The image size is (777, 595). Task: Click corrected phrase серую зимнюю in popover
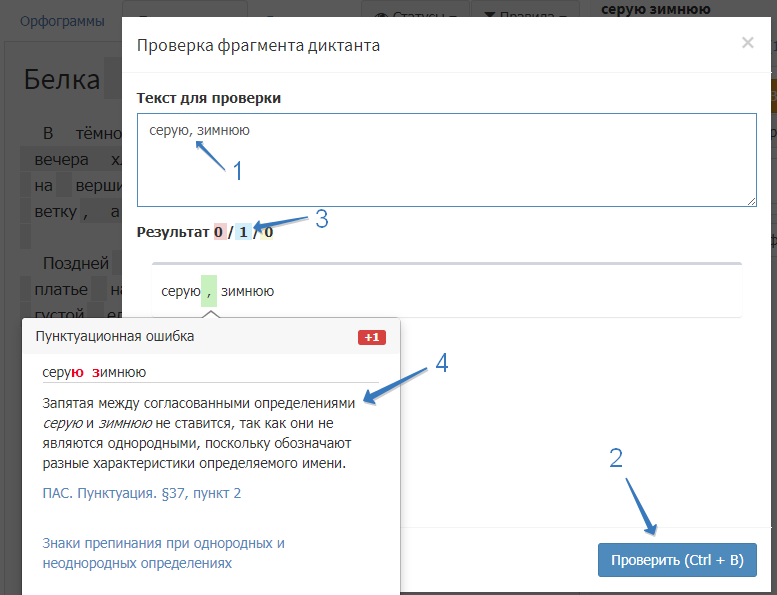point(94,372)
